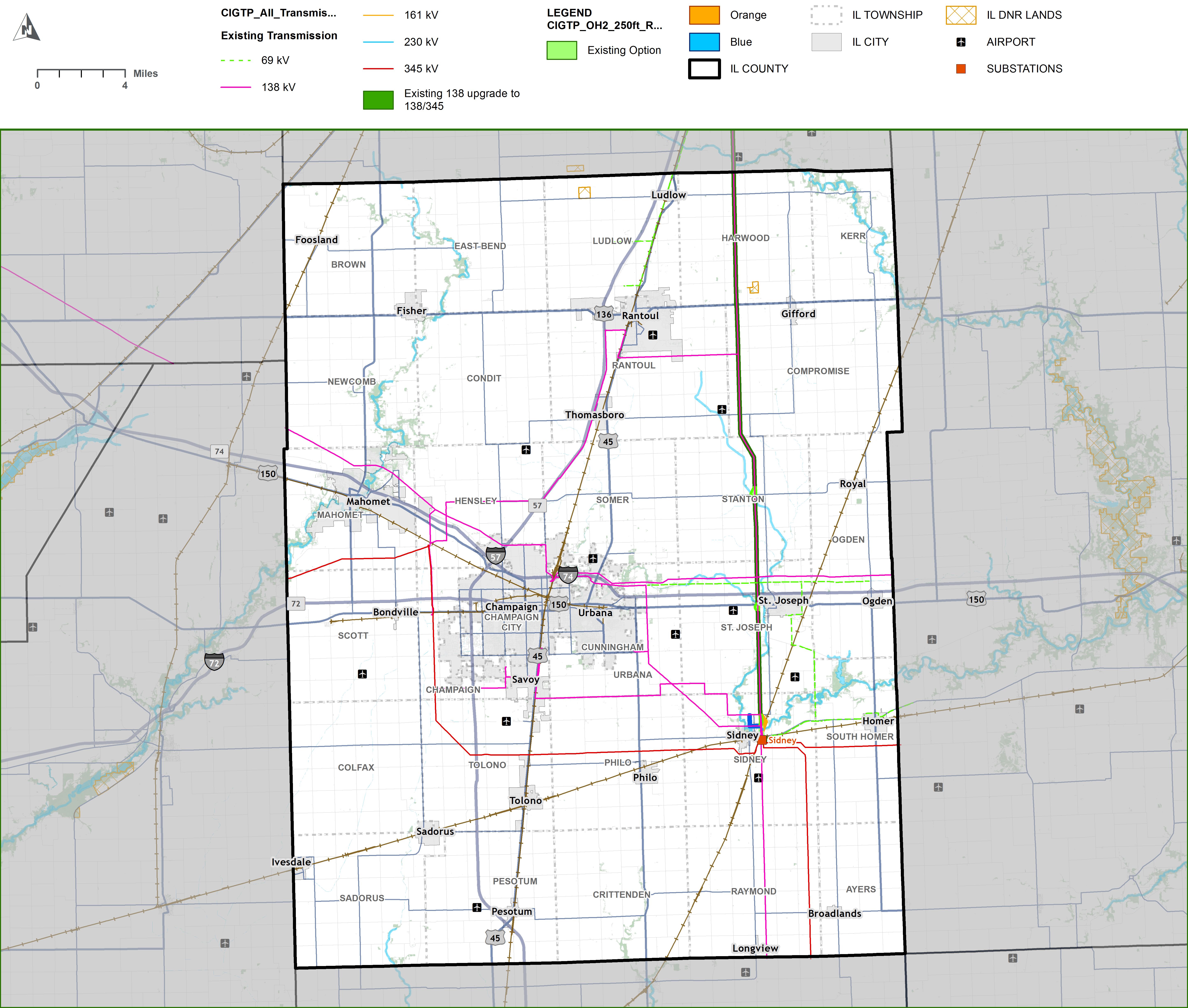Click the route 74 marker northwest of Mahomet
The width and height of the screenshot is (1188, 1008).
coord(219,451)
